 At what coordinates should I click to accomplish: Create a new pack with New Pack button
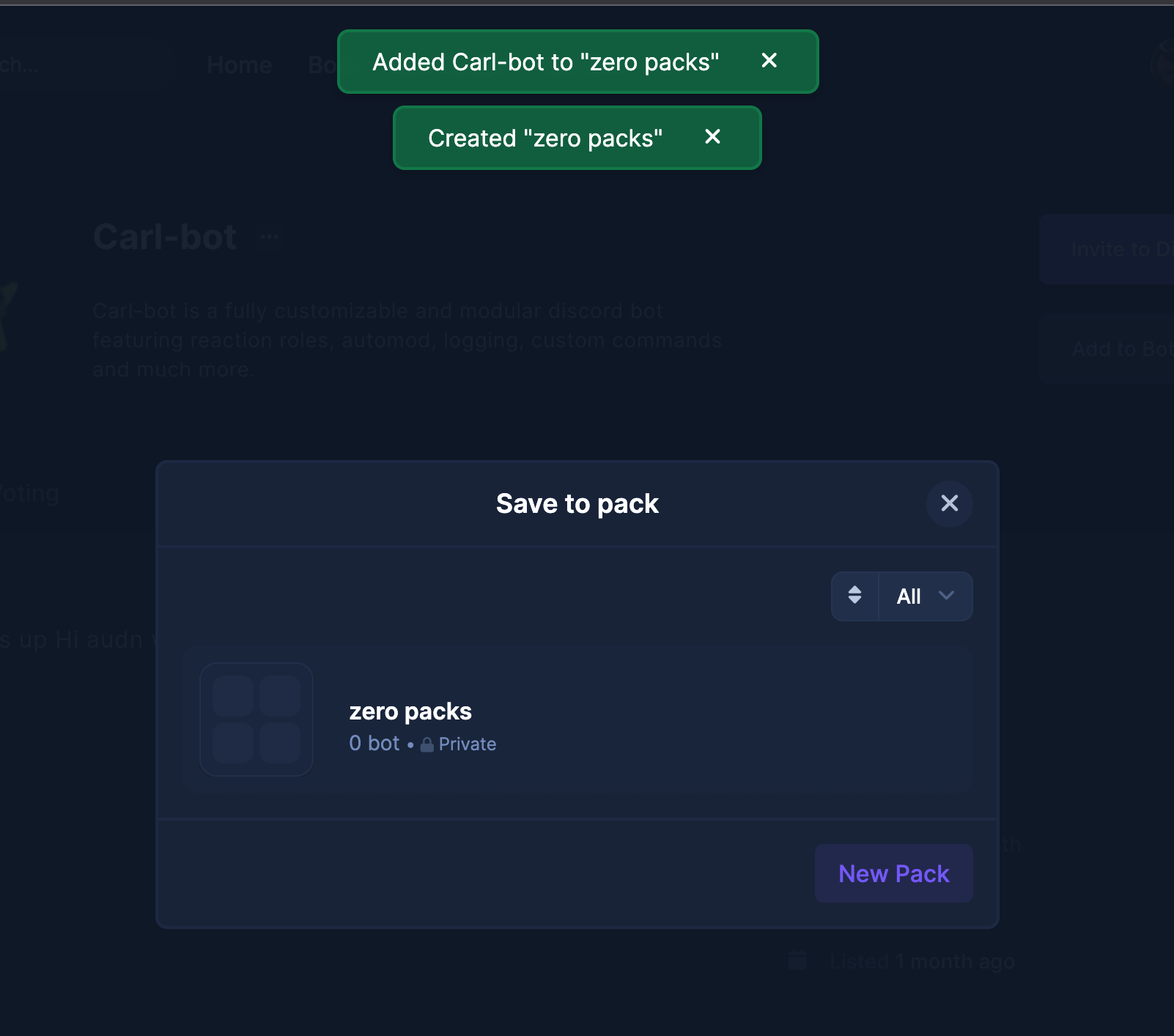pyautogui.click(x=893, y=873)
